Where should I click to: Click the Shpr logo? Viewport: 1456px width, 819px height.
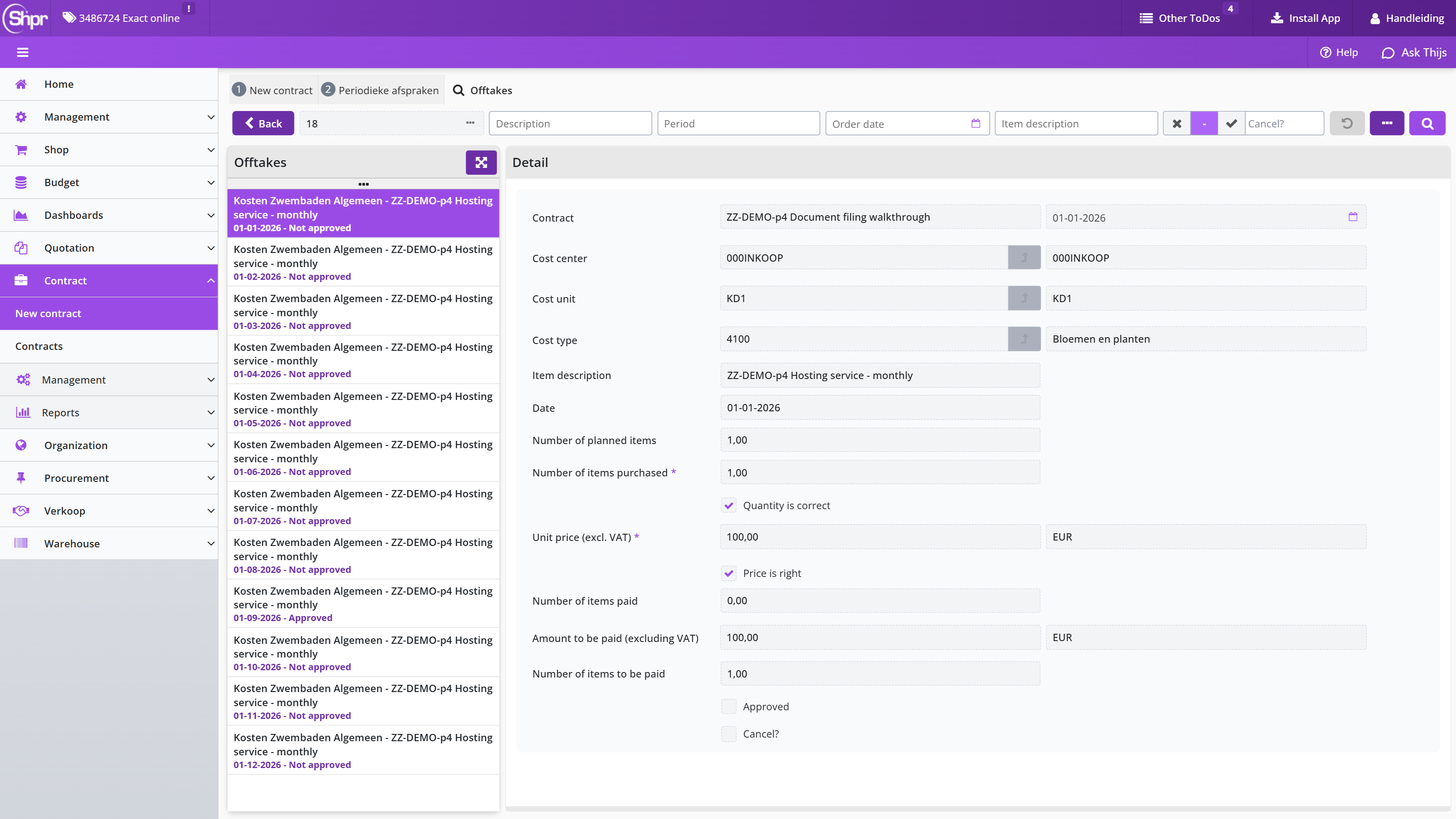tap(25, 18)
